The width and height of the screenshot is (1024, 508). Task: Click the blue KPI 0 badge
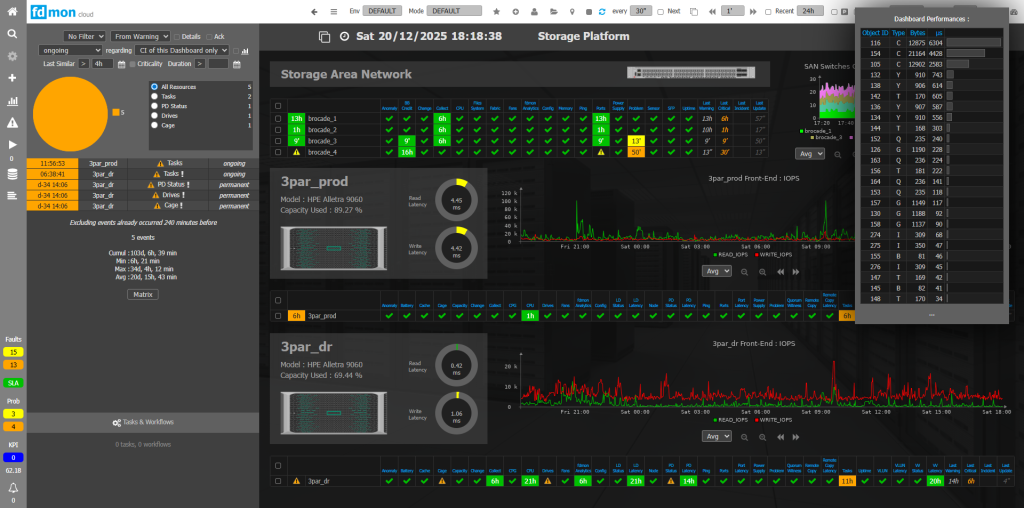click(x=13, y=457)
